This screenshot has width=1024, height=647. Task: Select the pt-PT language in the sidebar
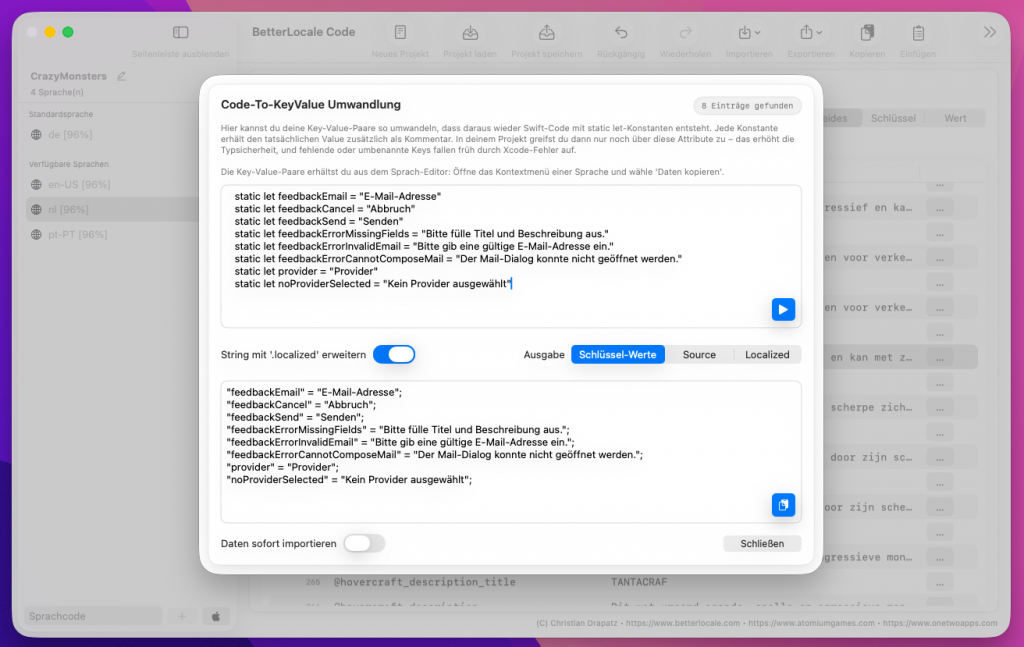pos(82,234)
